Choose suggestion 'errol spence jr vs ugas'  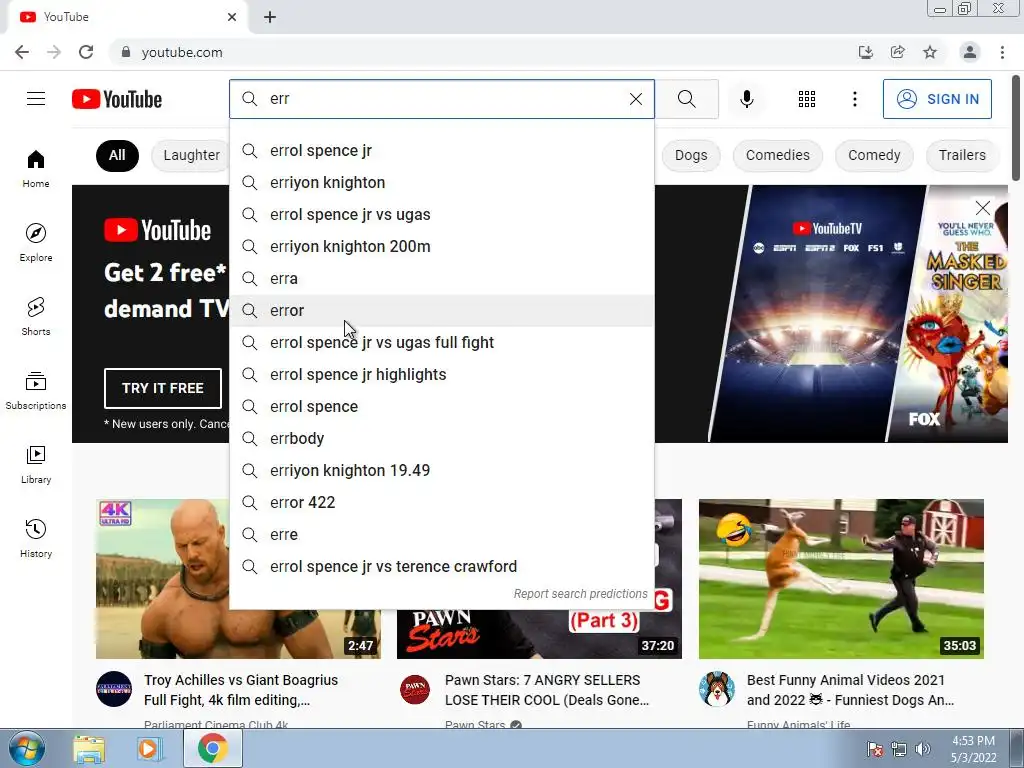click(441, 214)
